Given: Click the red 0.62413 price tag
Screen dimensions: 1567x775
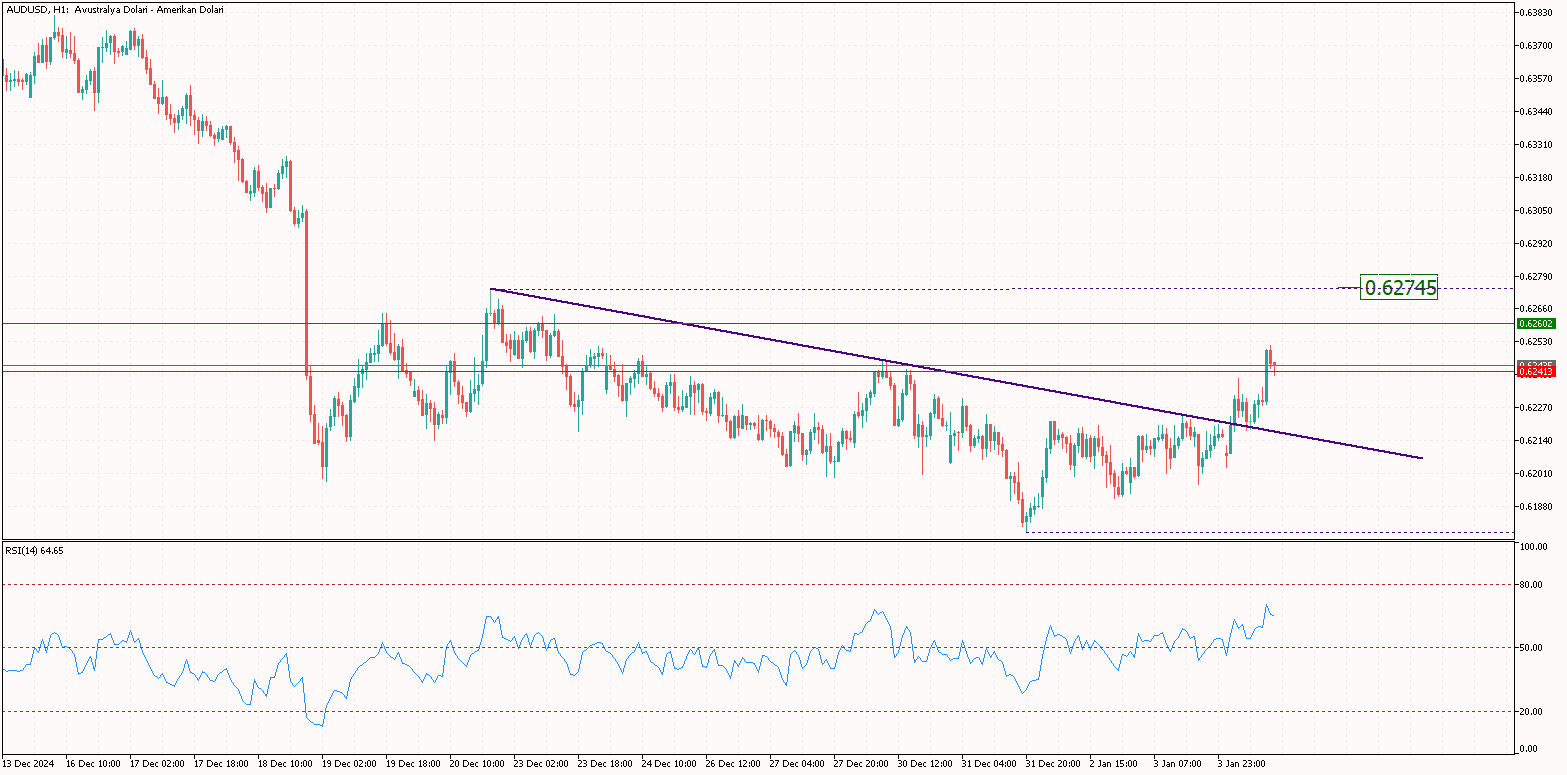Looking at the screenshot, I should tap(1536, 371).
